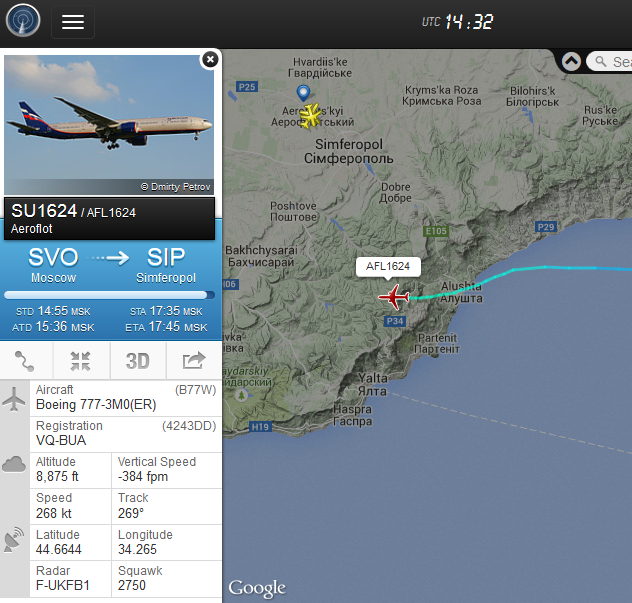Click the Flightradar24 radar logo

(x=23, y=21)
